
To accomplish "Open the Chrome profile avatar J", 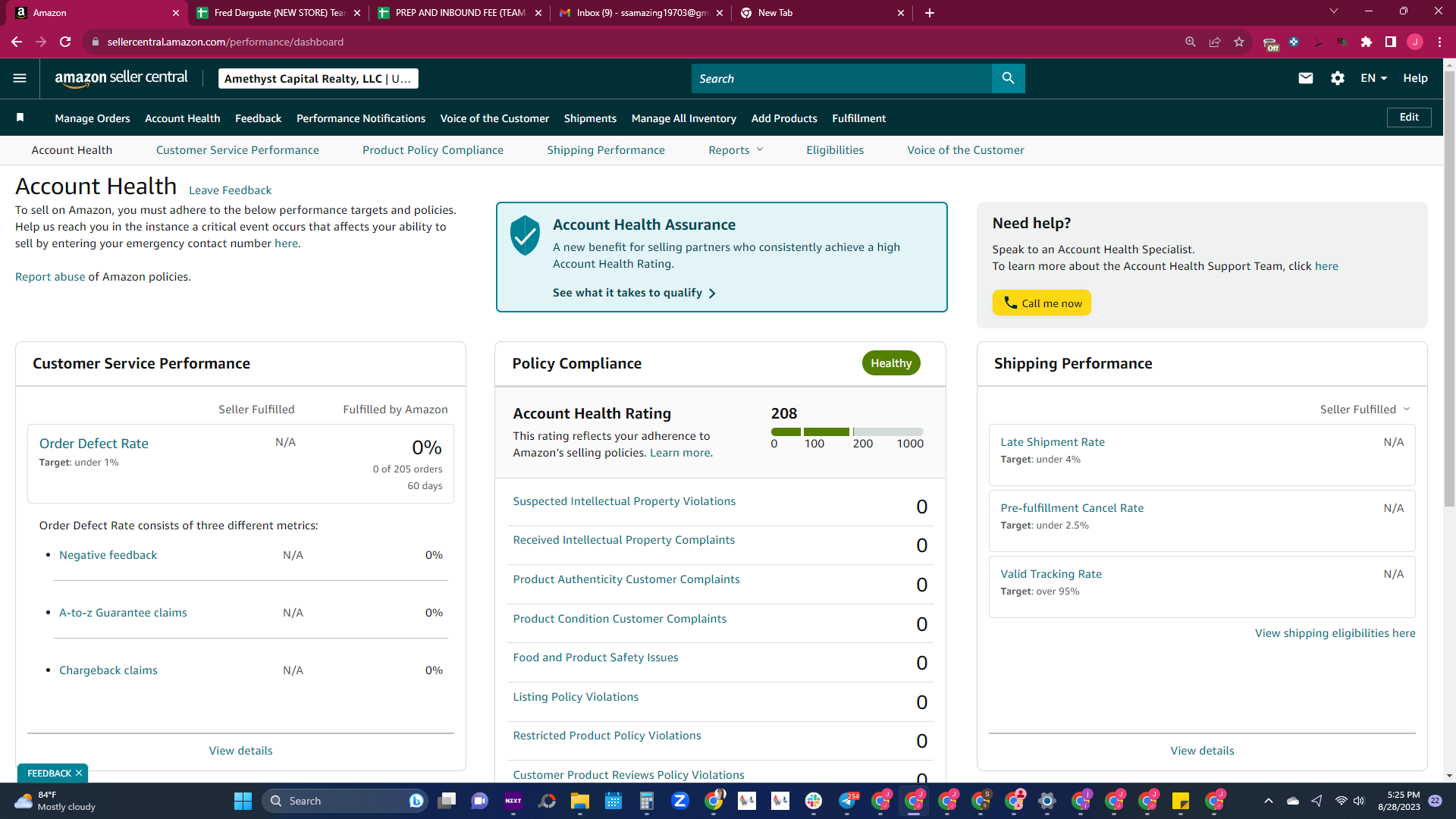I will [x=1415, y=42].
